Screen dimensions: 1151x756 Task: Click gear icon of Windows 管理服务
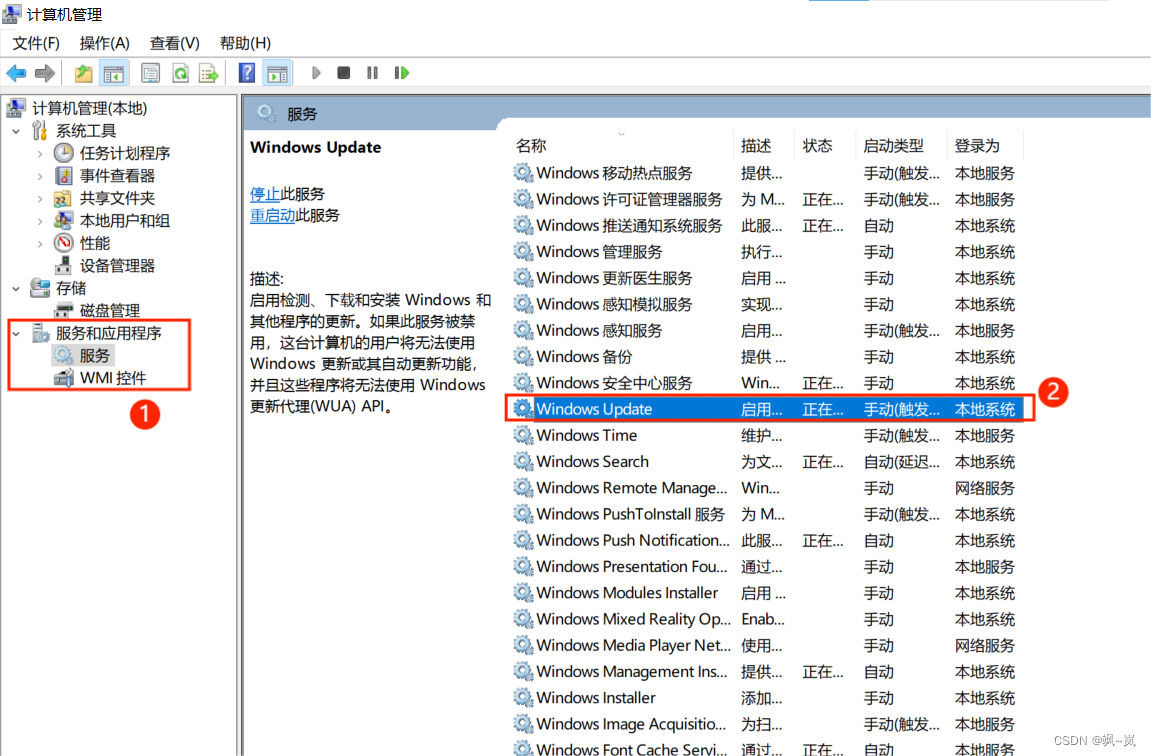pos(523,252)
